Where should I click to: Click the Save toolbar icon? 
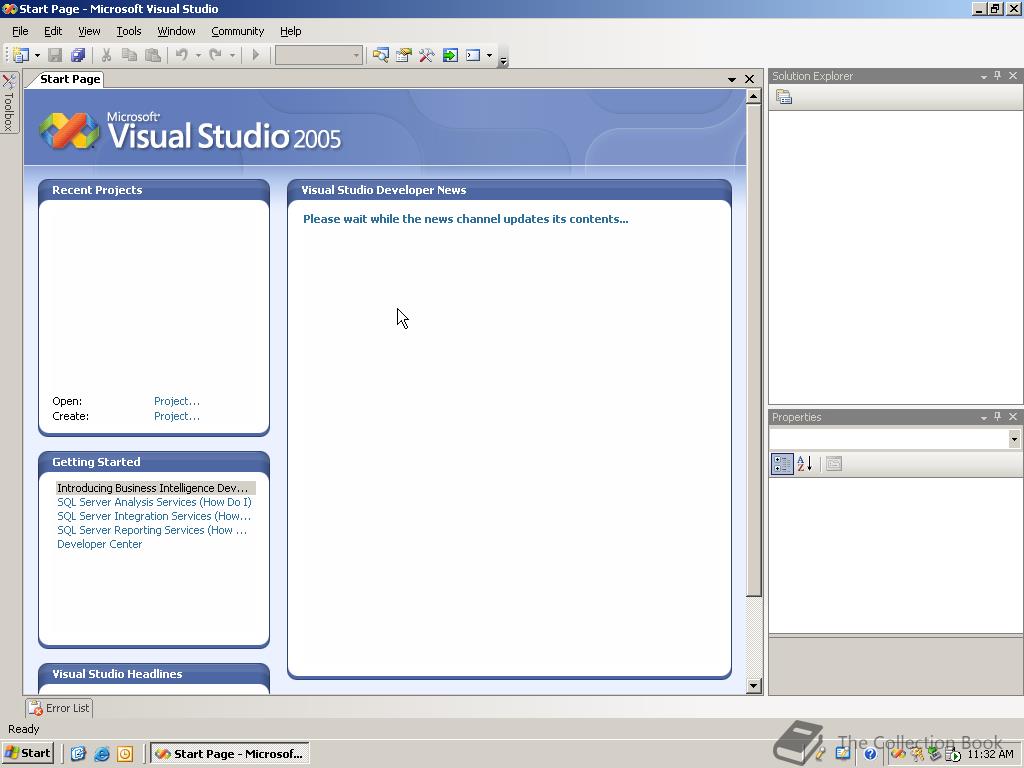tap(56, 56)
